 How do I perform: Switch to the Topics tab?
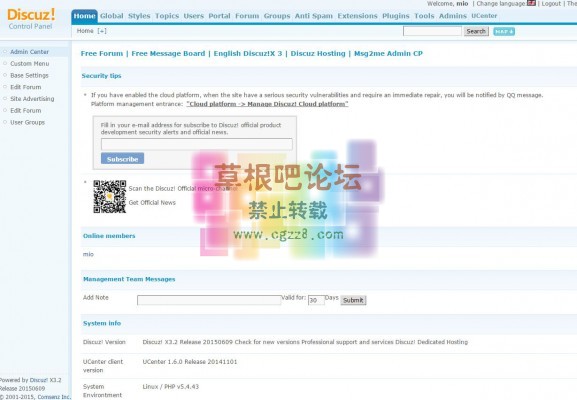pyautogui.click(x=167, y=16)
